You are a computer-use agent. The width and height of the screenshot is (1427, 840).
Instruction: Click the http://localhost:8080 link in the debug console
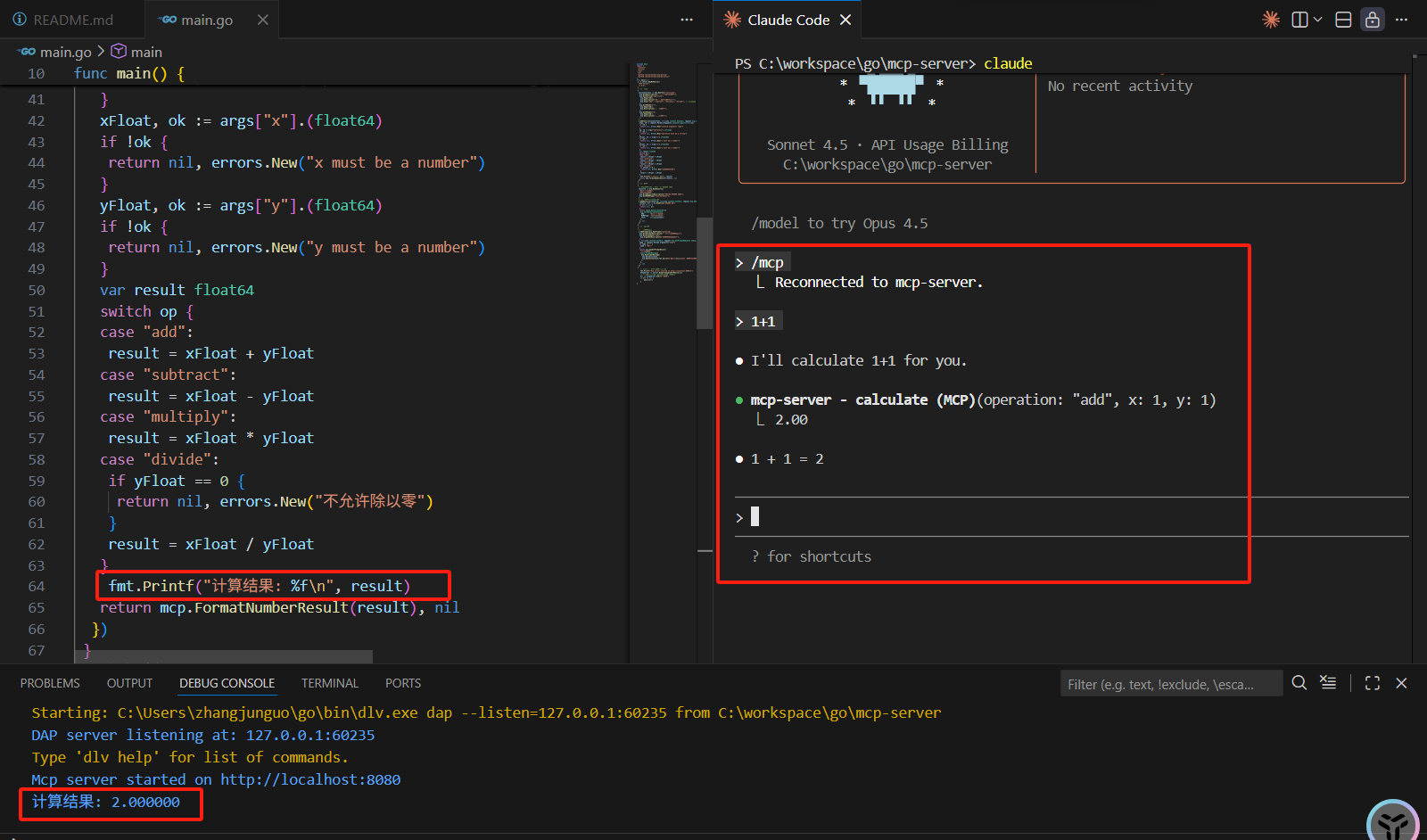click(x=310, y=779)
